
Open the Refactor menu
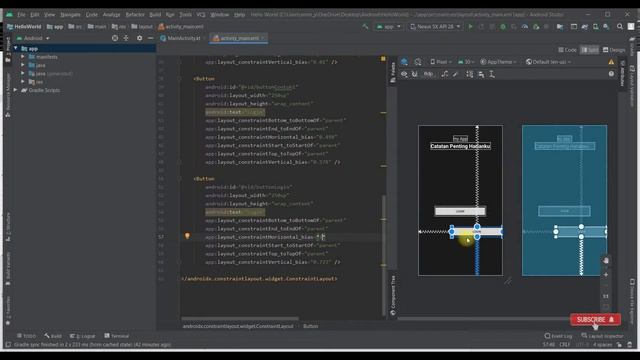pyautogui.click(x=135, y=14)
